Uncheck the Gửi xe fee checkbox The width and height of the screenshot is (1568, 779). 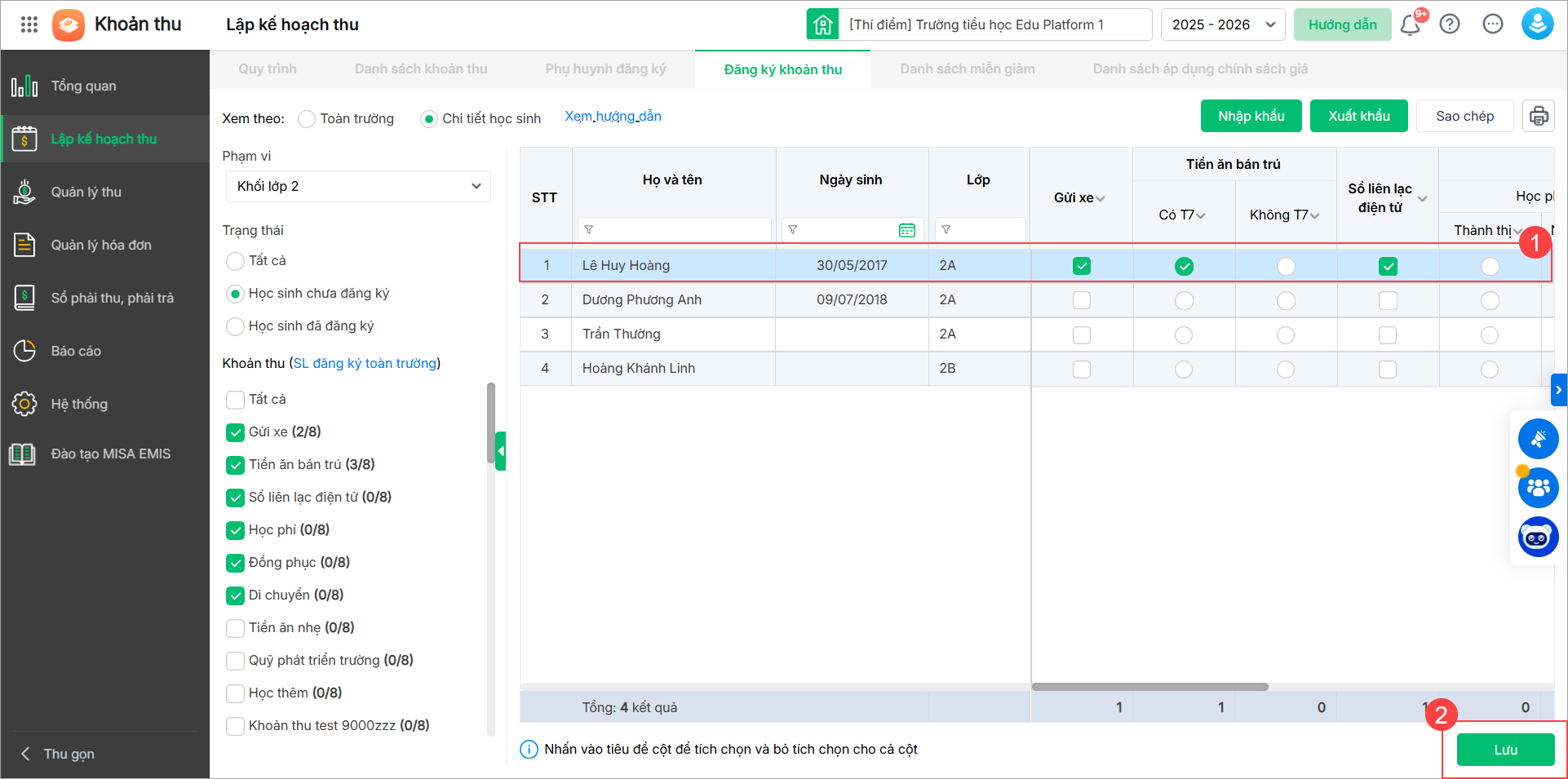click(x=236, y=432)
